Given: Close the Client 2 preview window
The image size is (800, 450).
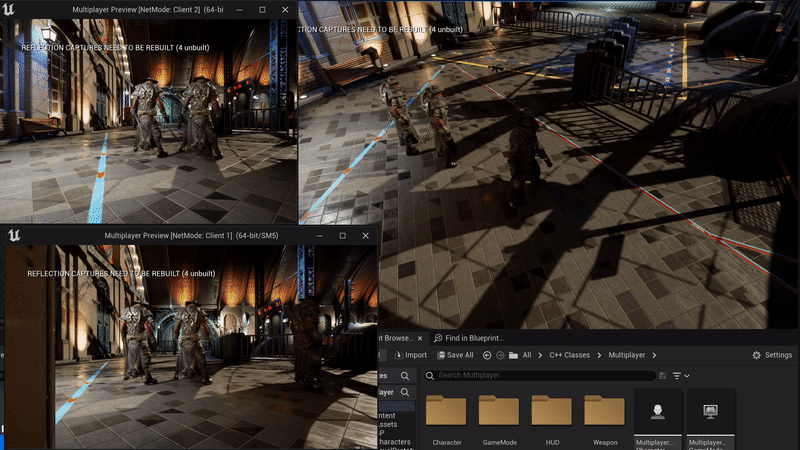Looking at the screenshot, I should 285,10.
